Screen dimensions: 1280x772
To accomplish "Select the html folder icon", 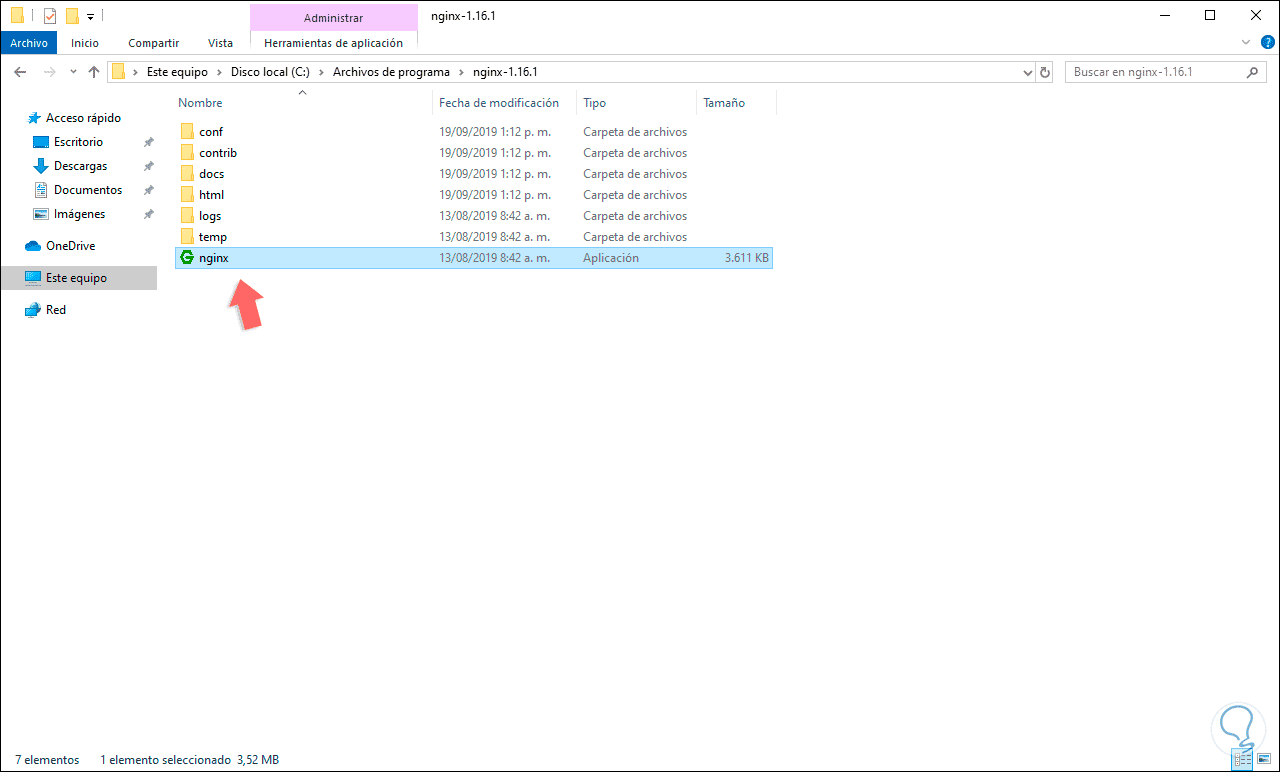I will click(186, 195).
